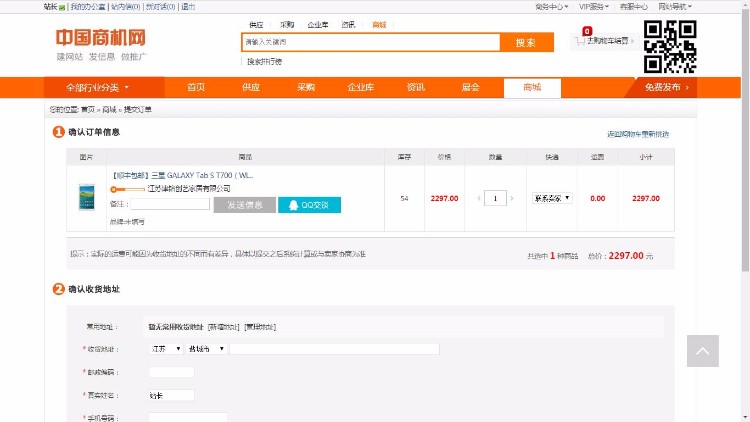Click the QR code image
Viewport: 750px width, 422px height.
670,46
